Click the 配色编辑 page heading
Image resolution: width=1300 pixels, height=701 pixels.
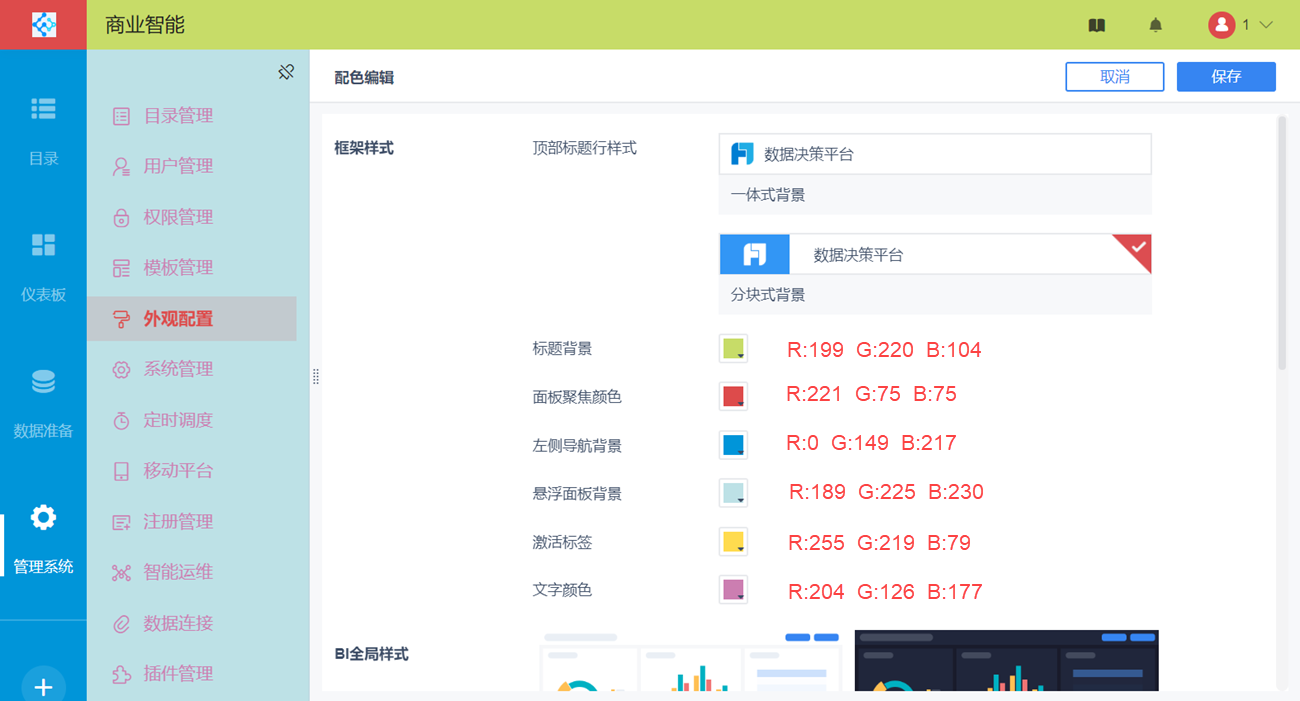(x=364, y=77)
